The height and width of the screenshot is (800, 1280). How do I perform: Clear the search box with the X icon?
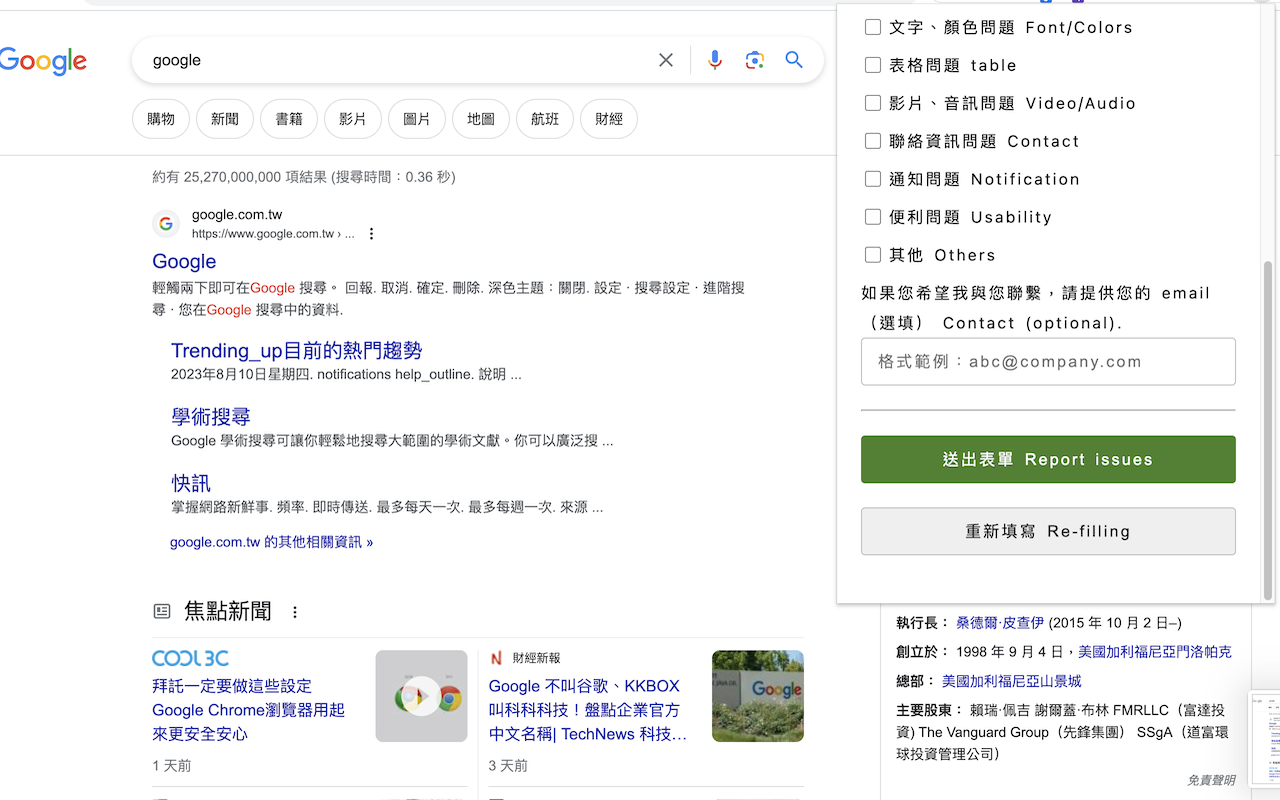(x=666, y=60)
